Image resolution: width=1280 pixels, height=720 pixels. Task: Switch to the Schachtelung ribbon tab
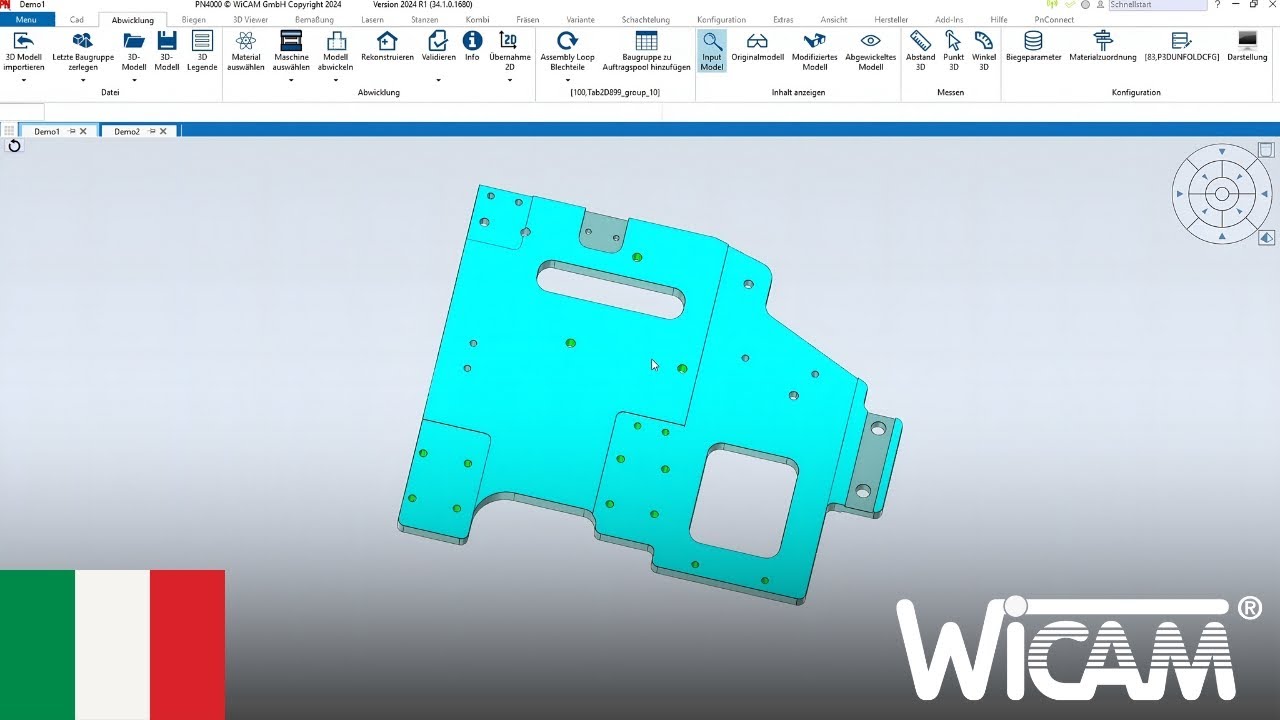[645, 20]
